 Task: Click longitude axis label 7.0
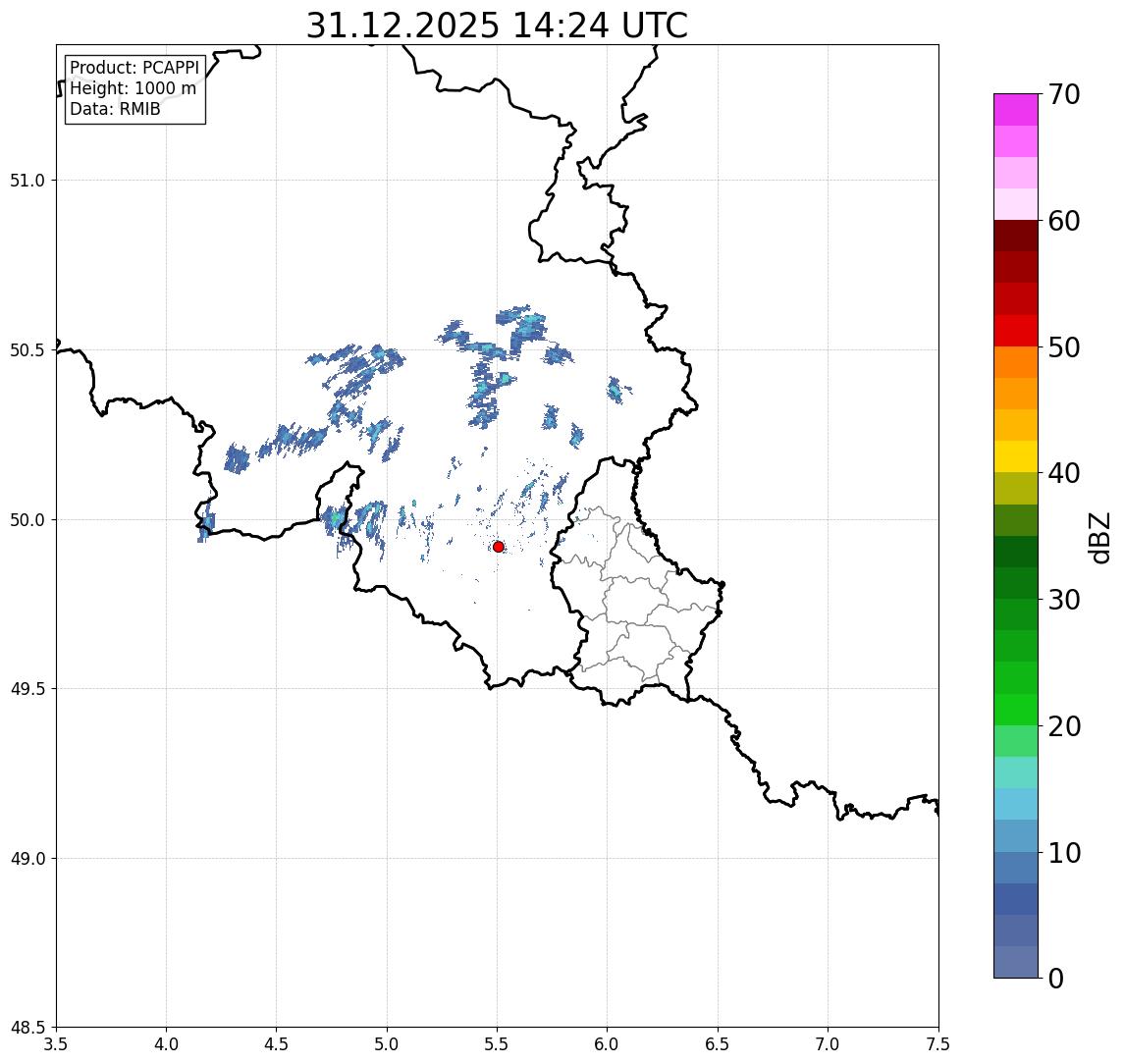pos(828,1044)
